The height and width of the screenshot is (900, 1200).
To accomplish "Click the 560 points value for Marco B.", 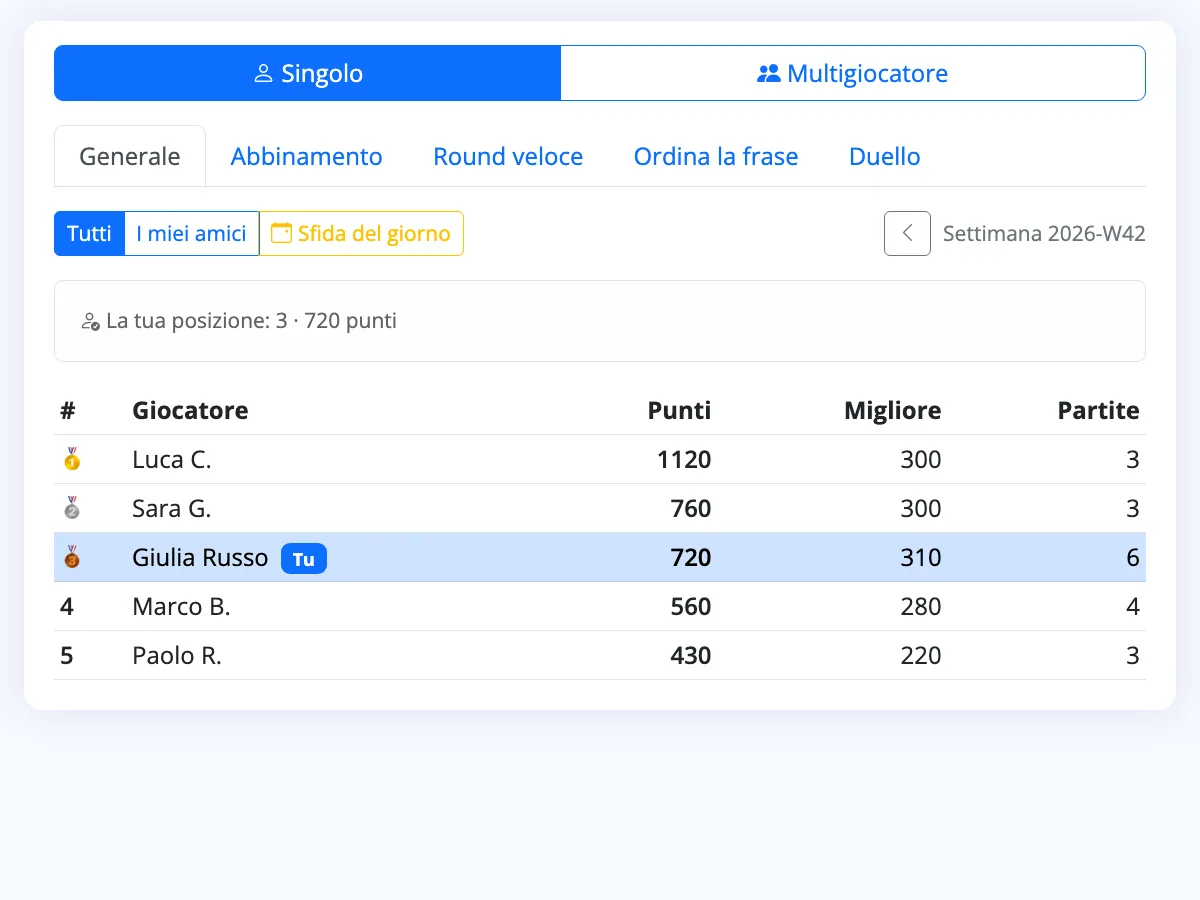I will click(x=691, y=606).
